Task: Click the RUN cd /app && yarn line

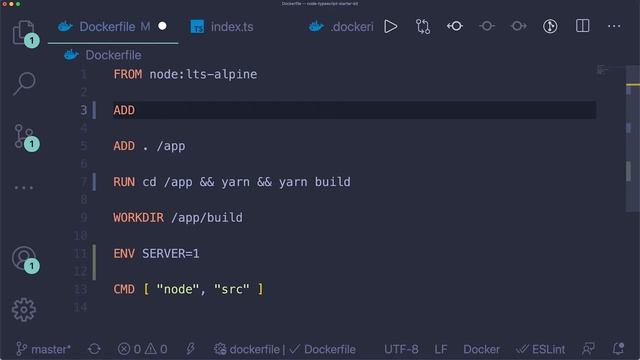Action: point(231,182)
